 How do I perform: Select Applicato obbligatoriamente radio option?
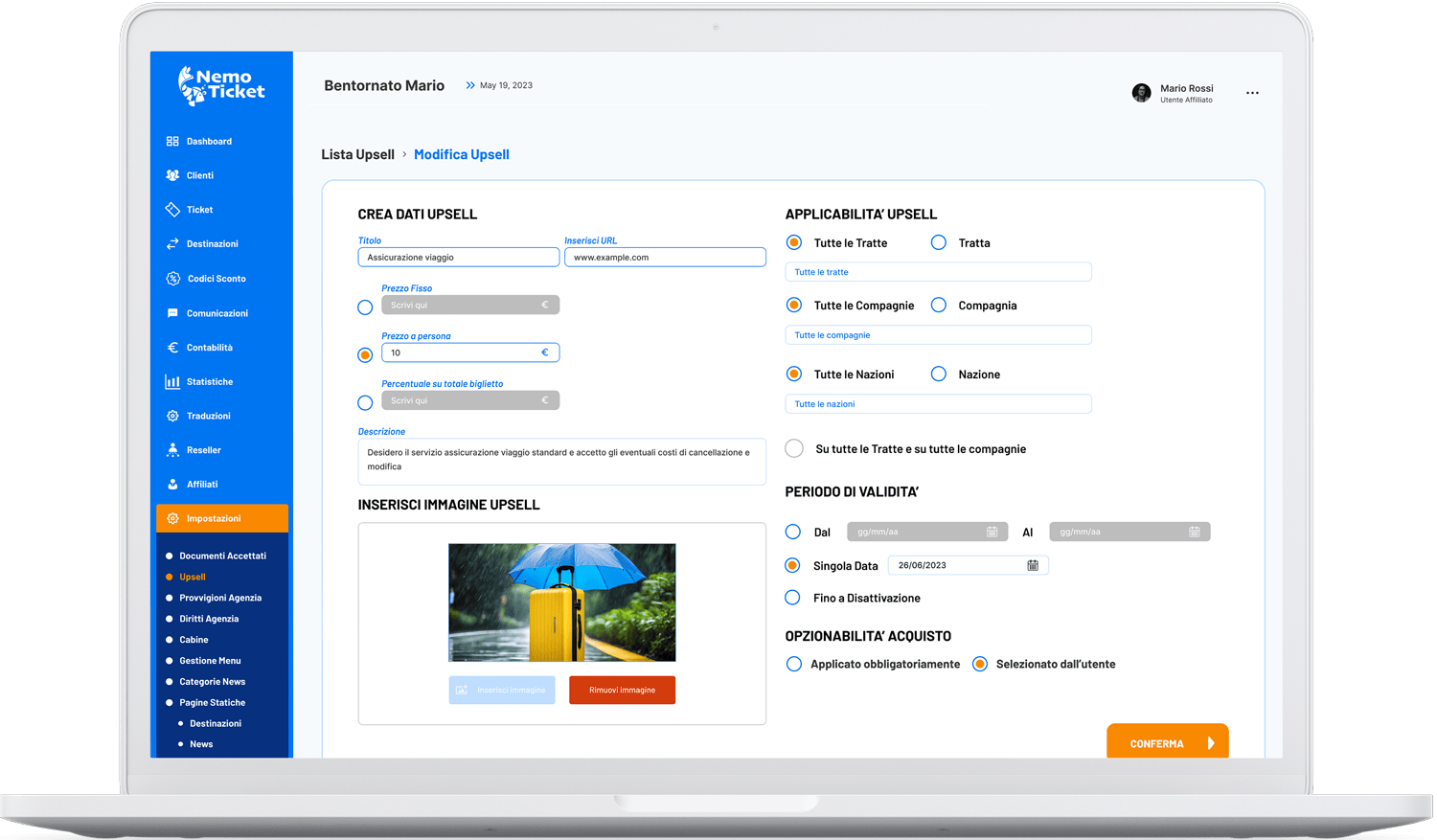[x=793, y=664]
